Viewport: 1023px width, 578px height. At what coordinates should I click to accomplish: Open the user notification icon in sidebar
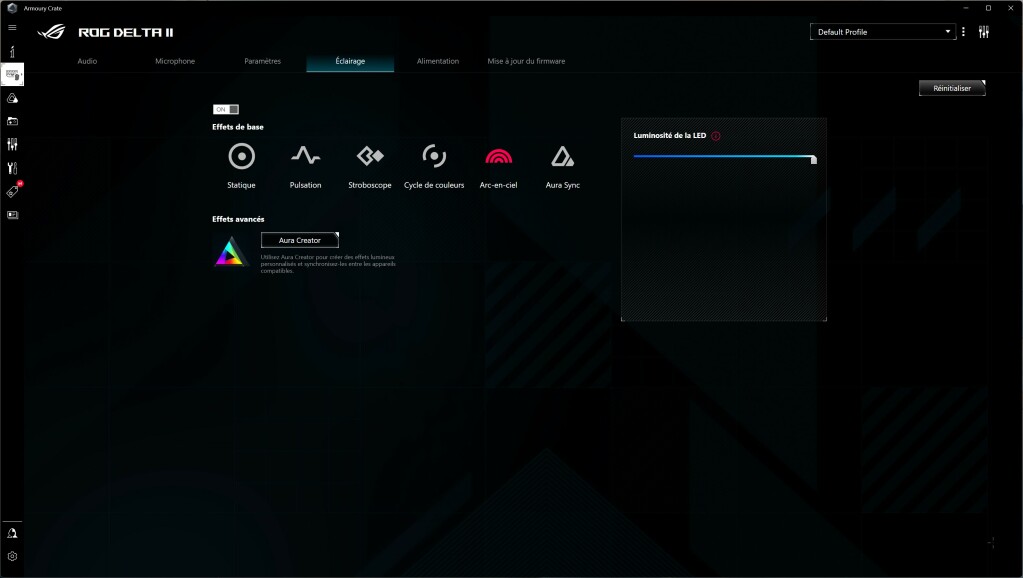pyautogui.click(x=12, y=533)
